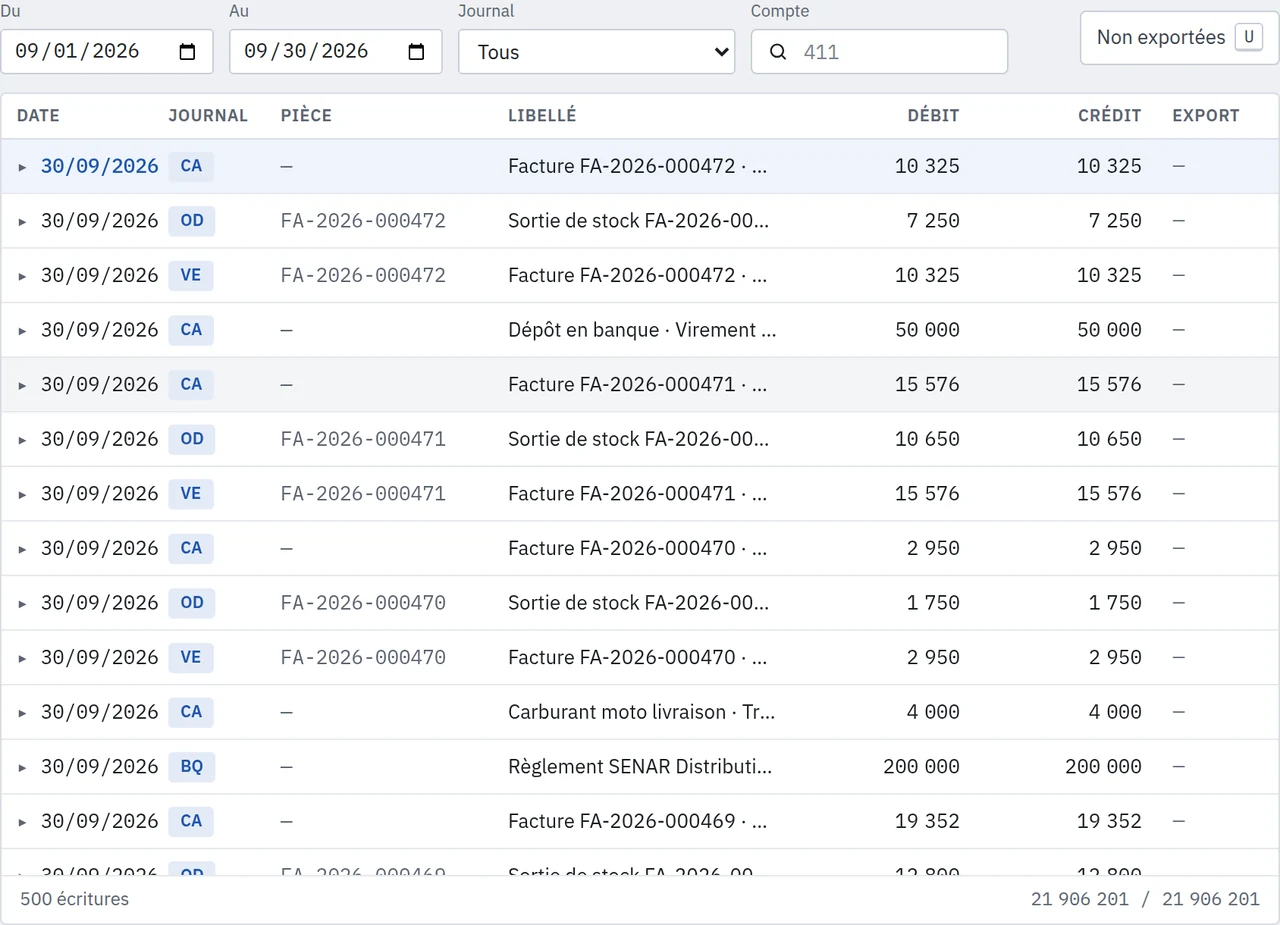
Task: Click the CA badge on the Dépôt en banque row
Action: click(x=191, y=330)
